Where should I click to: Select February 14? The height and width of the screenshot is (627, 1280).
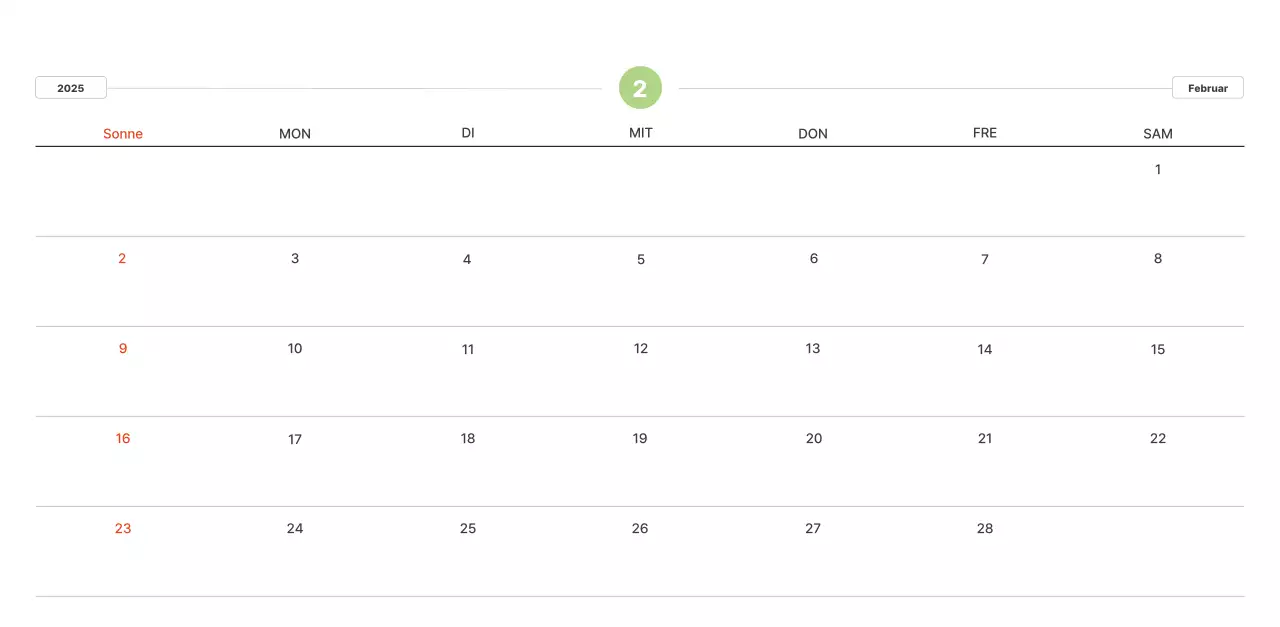point(985,349)
